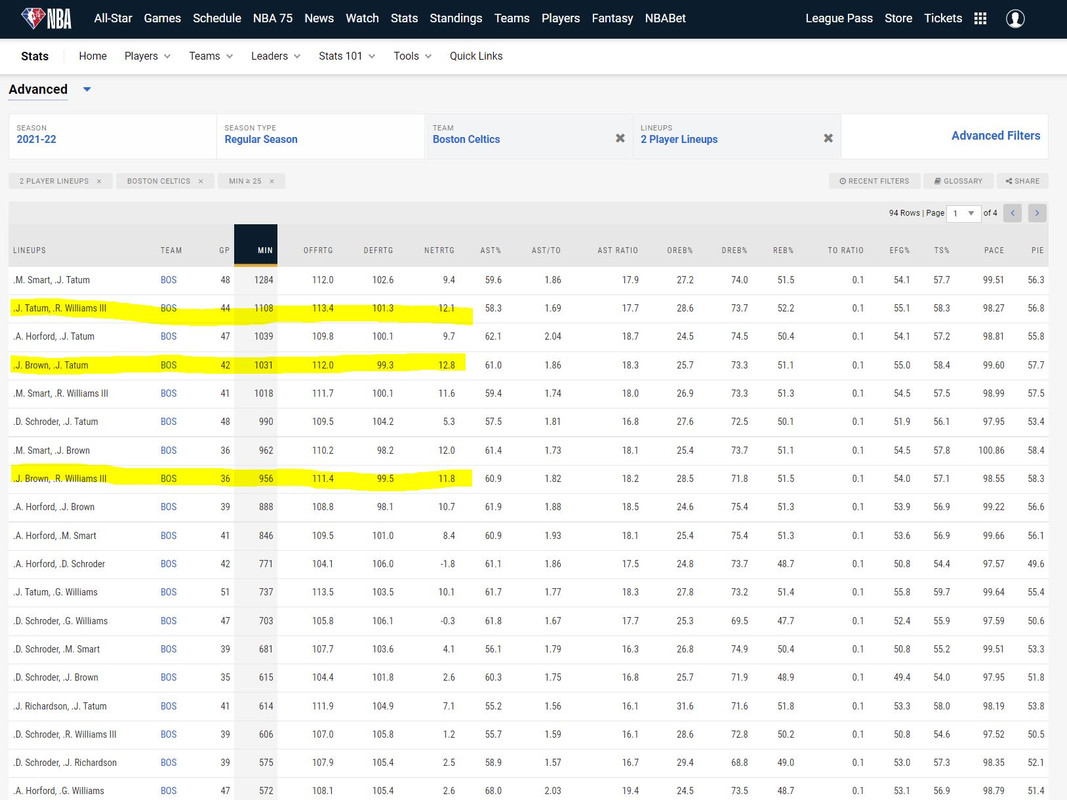The image size is (1067, 800).
Task: Click BOS link in M. Smart, J. Tatum row
Action: tap(169, 280)
